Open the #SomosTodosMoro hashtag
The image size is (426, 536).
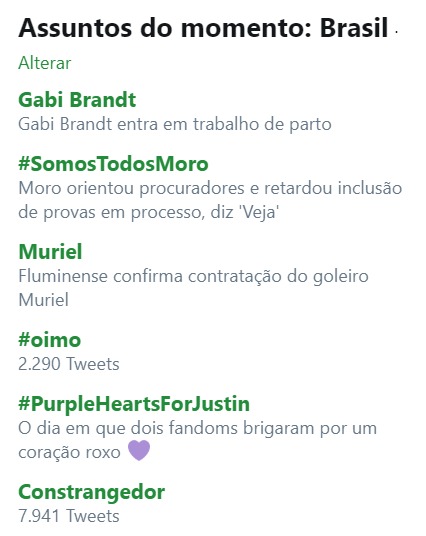pyautogui.click(x=113, y=164)
